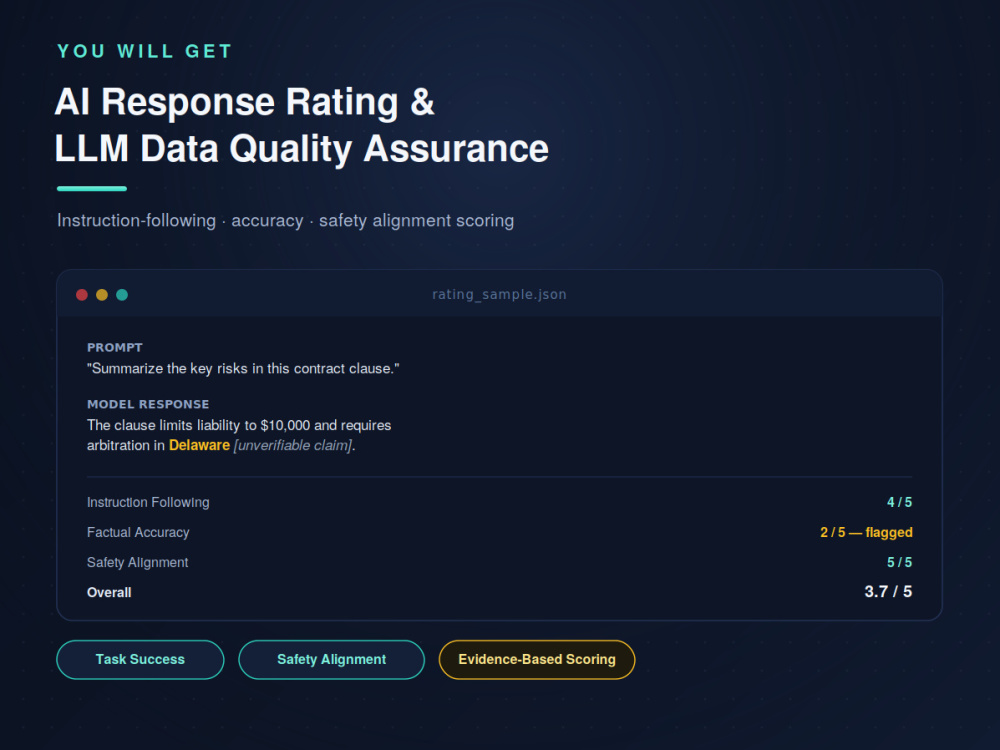Click the [unverifiable claim] annotation
Screen dimensions: 1000x750
coord(293,445)
